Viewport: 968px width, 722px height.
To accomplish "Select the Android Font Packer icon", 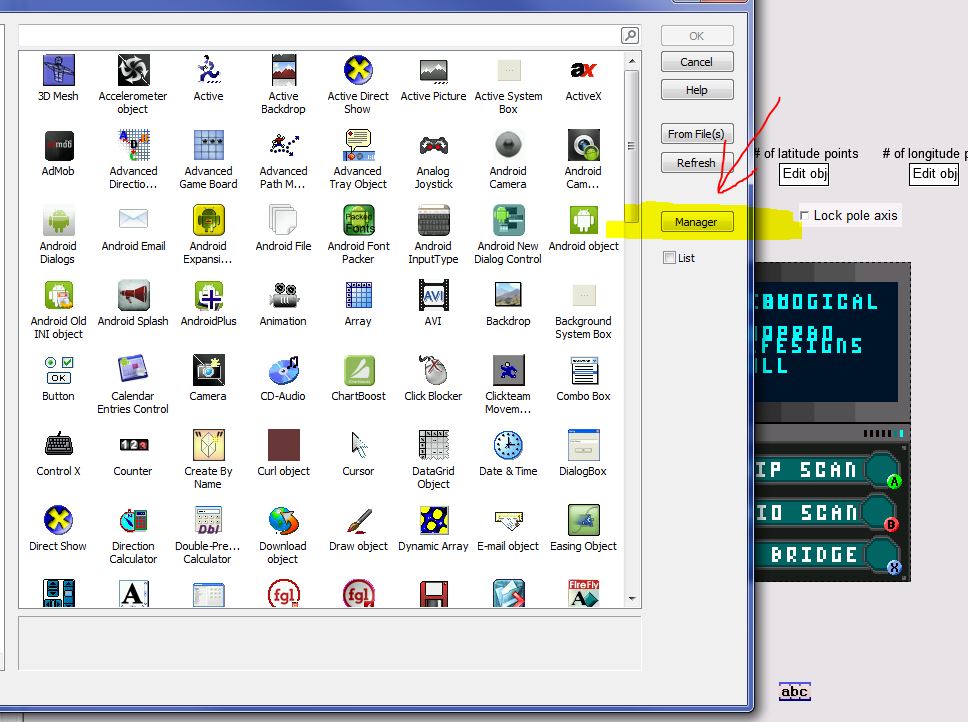I will [358, 220].
